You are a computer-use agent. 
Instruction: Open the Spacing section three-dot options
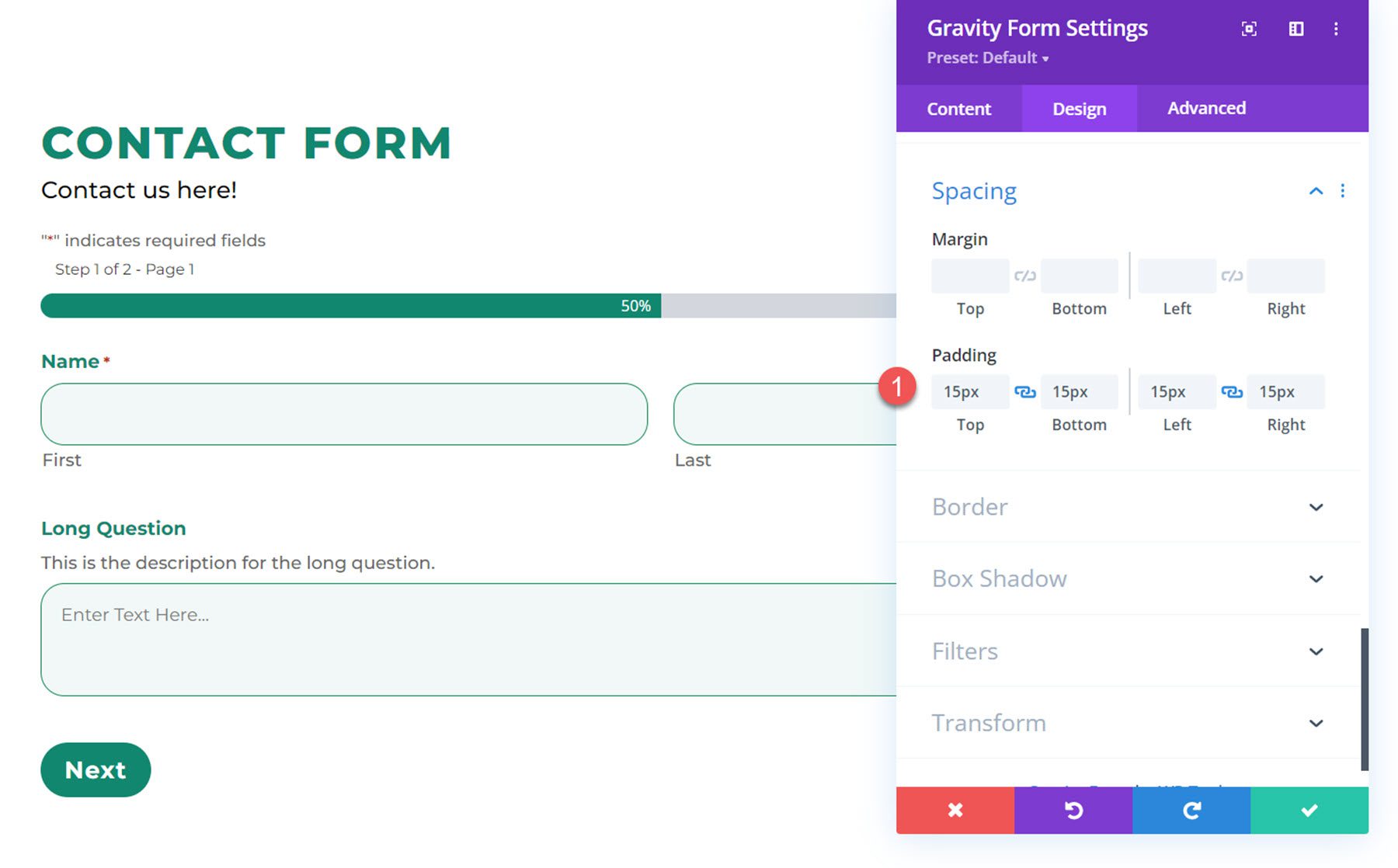tap(1343, 191)
